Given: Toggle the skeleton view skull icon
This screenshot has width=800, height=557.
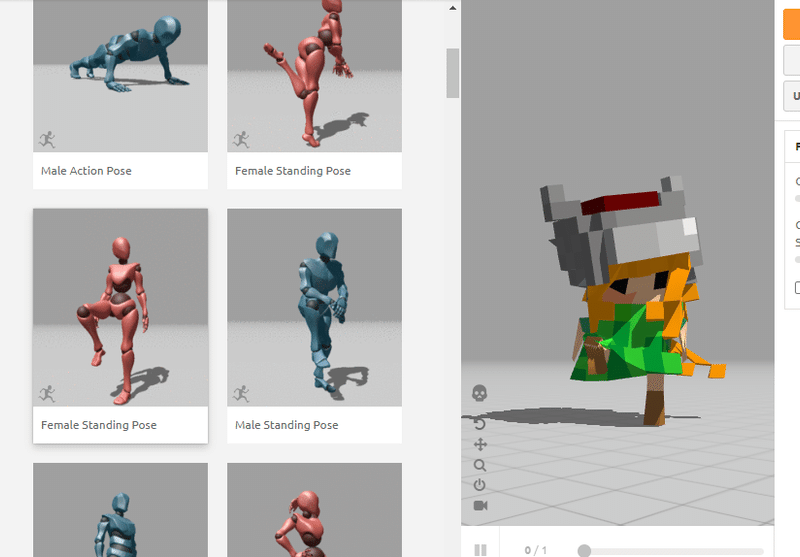Looking at the screenshot, I should click(x=480, y=393).
